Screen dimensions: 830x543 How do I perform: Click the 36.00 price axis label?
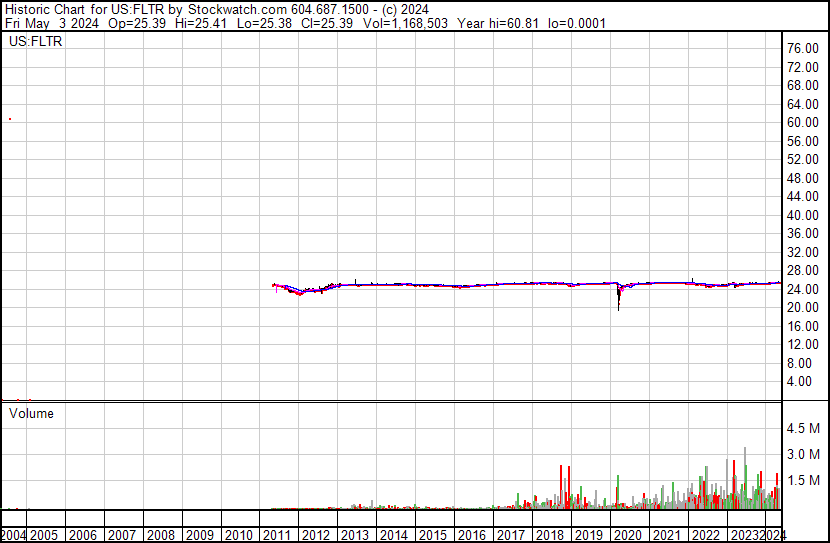803,234
